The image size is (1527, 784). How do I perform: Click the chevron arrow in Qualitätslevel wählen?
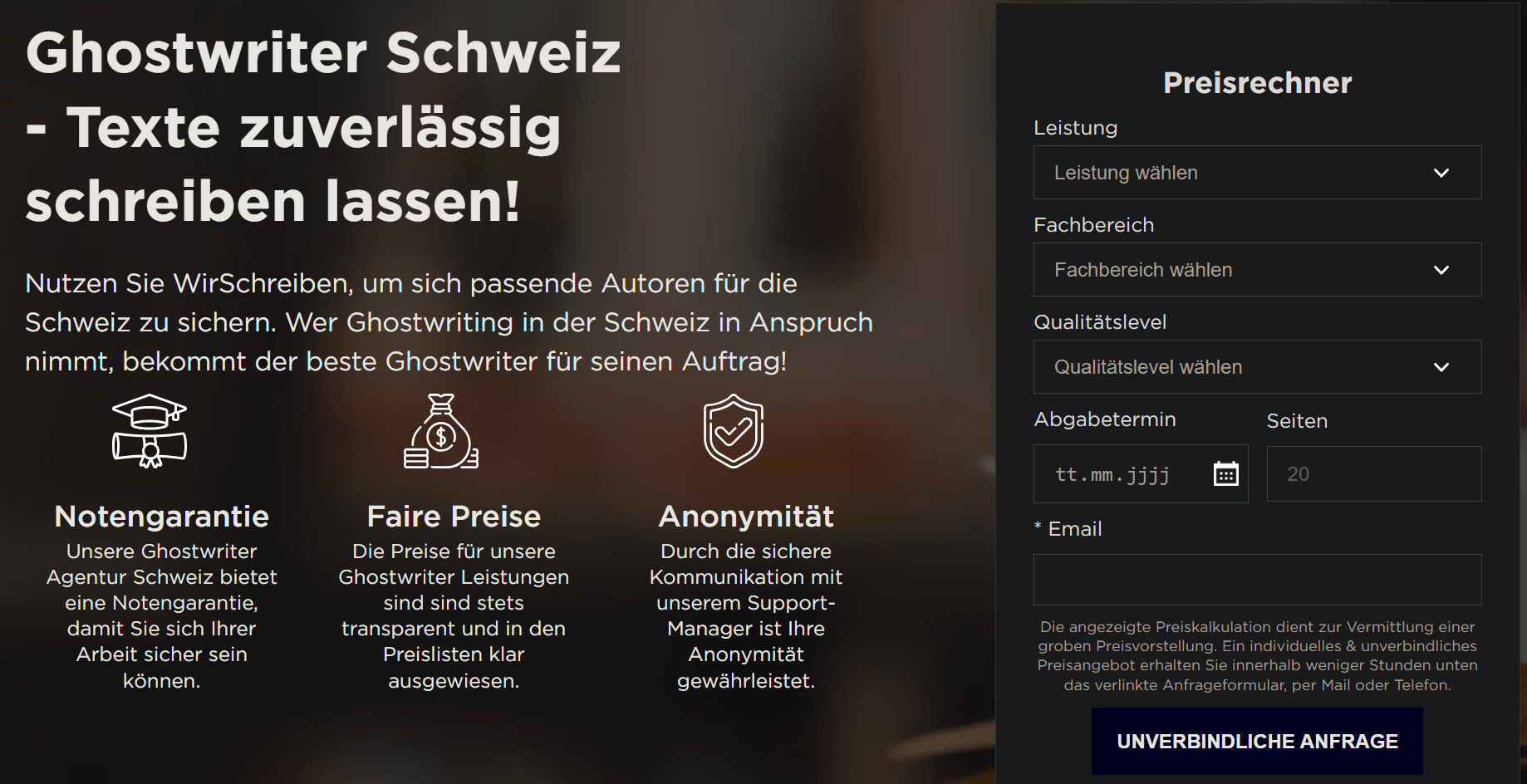coord(1441,367)
